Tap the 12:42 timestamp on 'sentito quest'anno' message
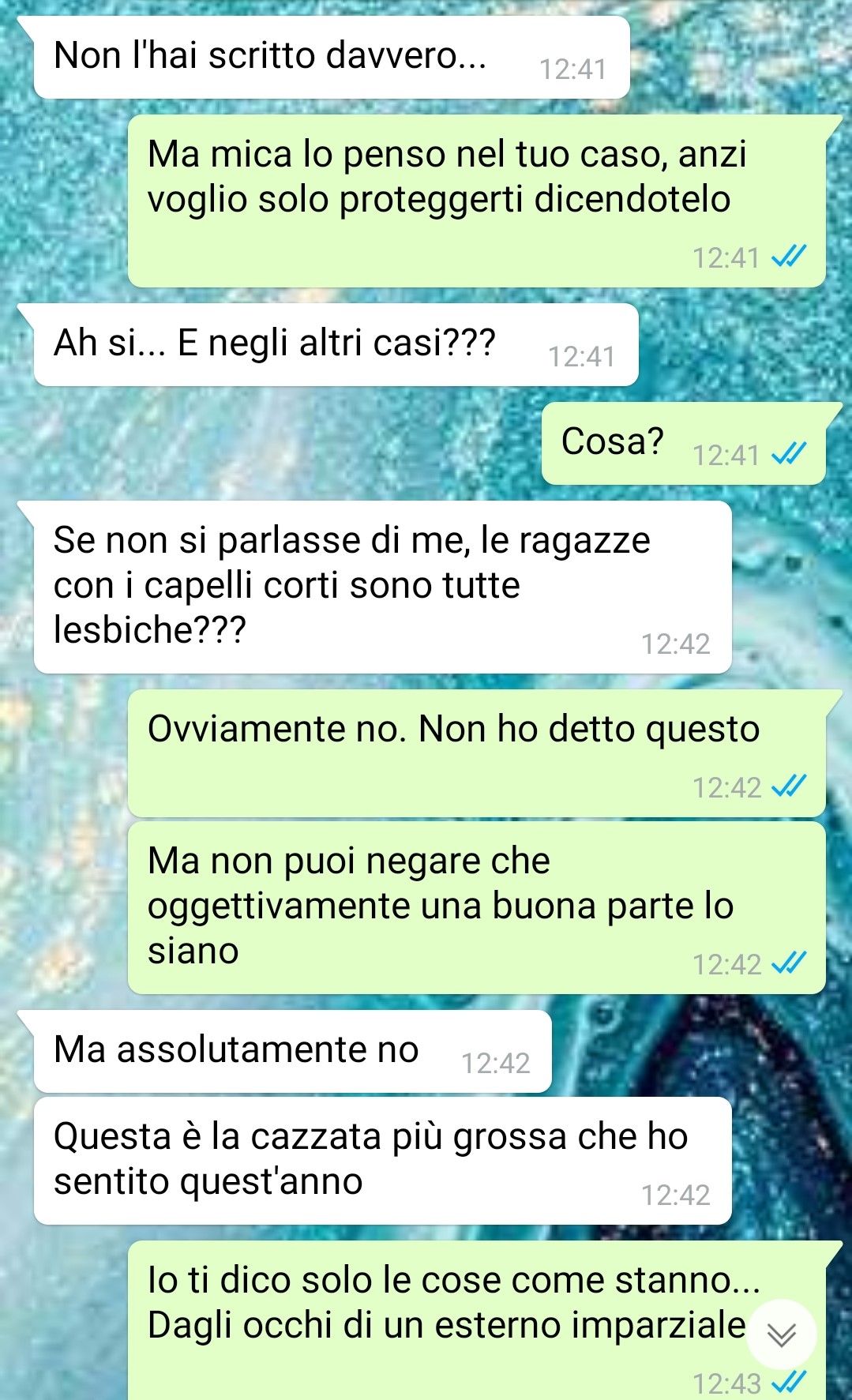Screen dimensions: 852x1400 tap(675, 1195)
